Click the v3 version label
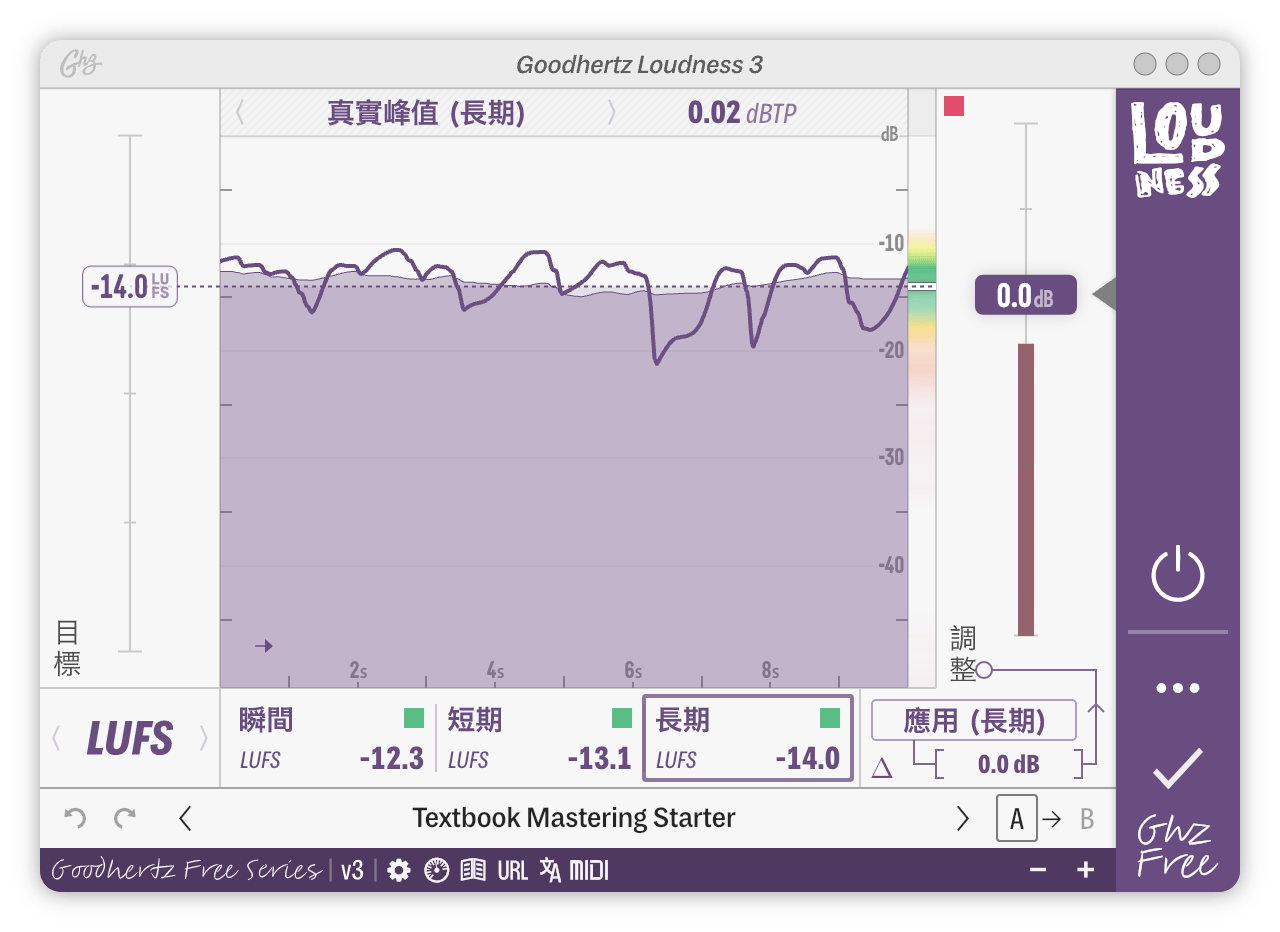Image resolution: width=1280 pixels, height=932 pixels. click(352, 871)
